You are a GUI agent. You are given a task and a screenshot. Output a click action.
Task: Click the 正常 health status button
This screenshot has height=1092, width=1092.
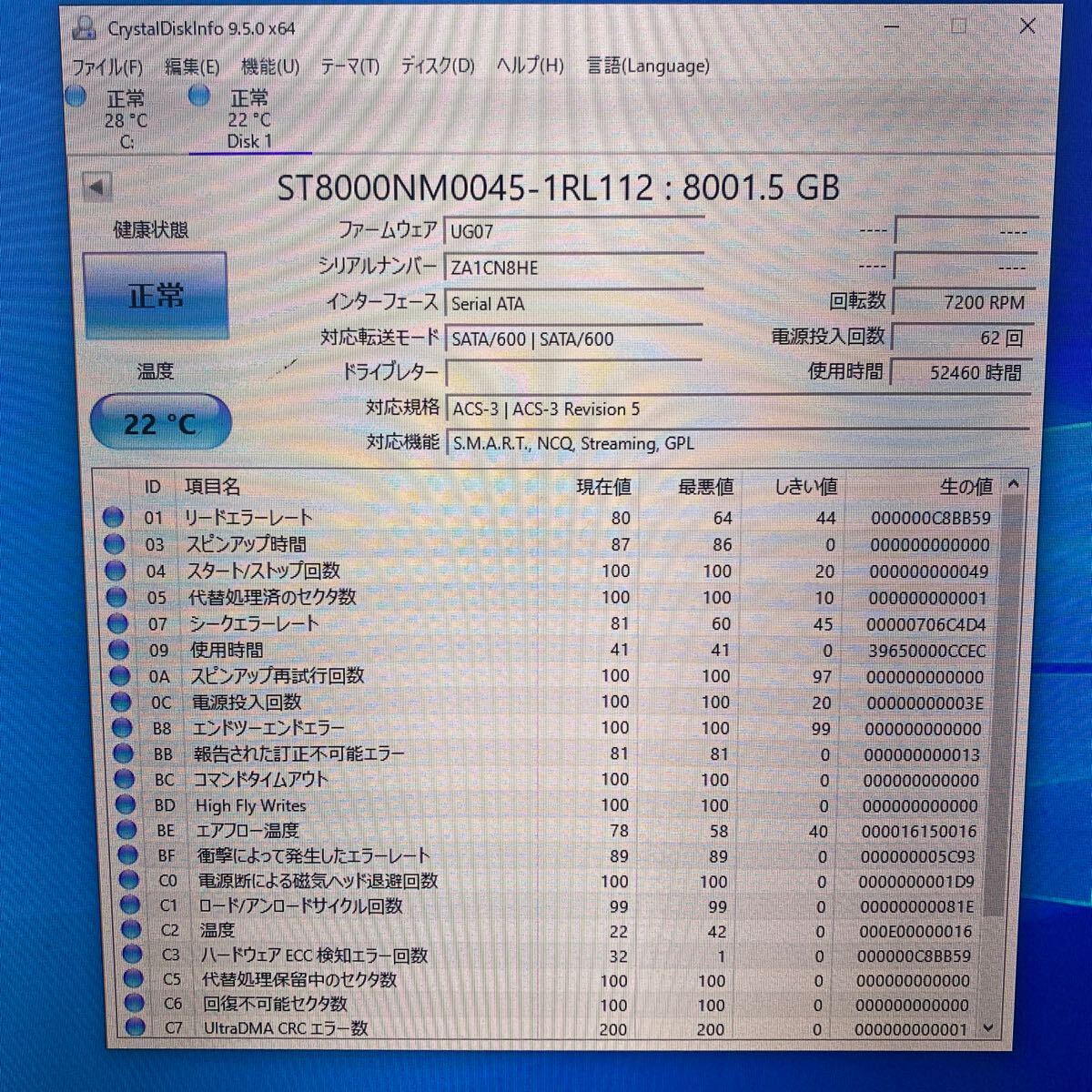(155, 295)
